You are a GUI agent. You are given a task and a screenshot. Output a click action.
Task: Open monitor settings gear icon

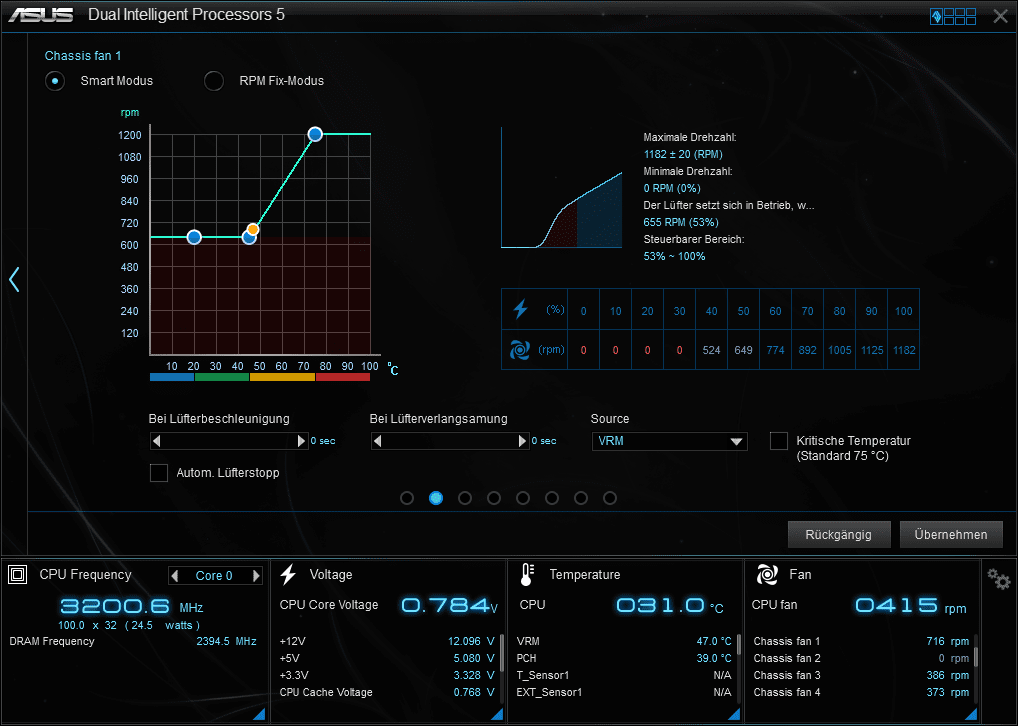[x=999, y=579]
